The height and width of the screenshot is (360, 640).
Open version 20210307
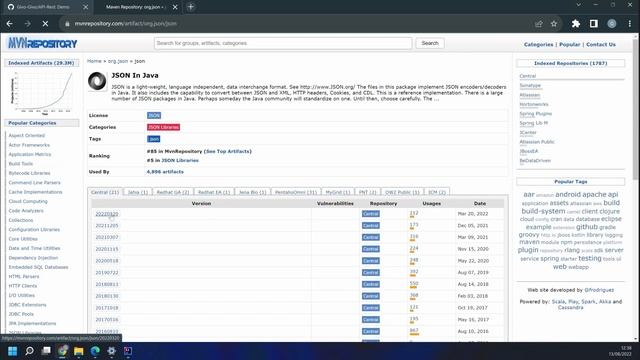[107, 238]
